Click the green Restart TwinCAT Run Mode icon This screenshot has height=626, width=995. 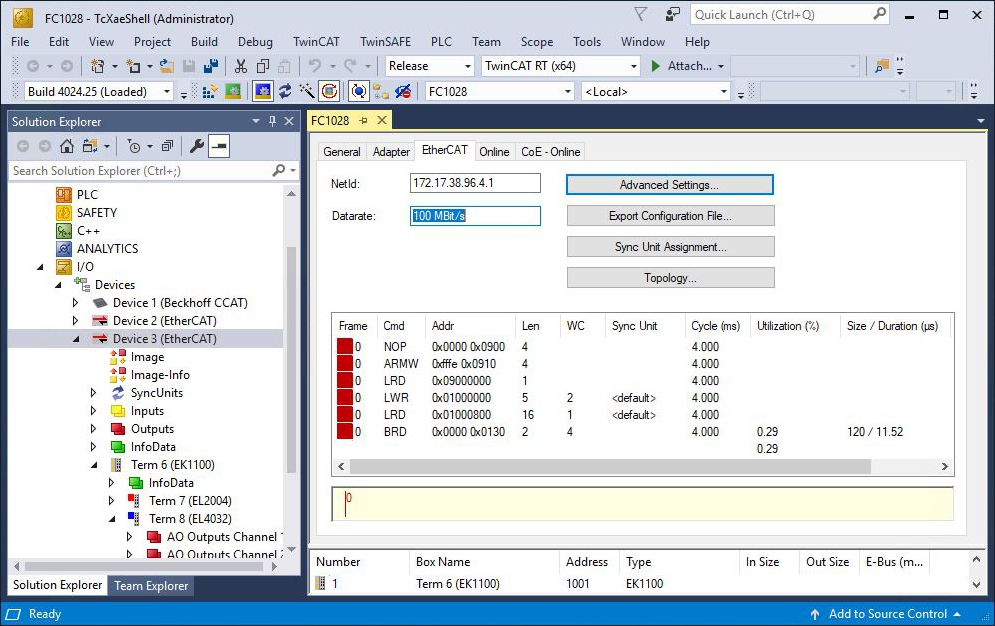click(233, 92)
